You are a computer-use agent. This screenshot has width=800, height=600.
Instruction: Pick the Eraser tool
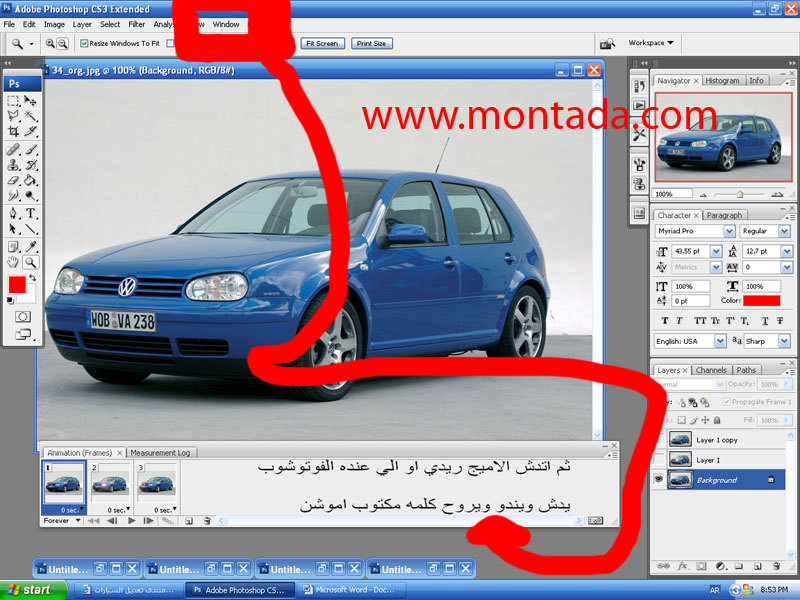14,181
